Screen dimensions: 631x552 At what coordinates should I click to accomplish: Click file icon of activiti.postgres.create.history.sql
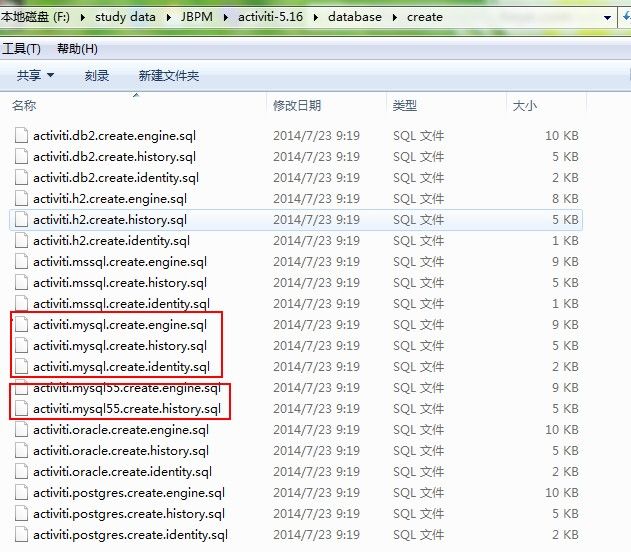tap(21, 513)
